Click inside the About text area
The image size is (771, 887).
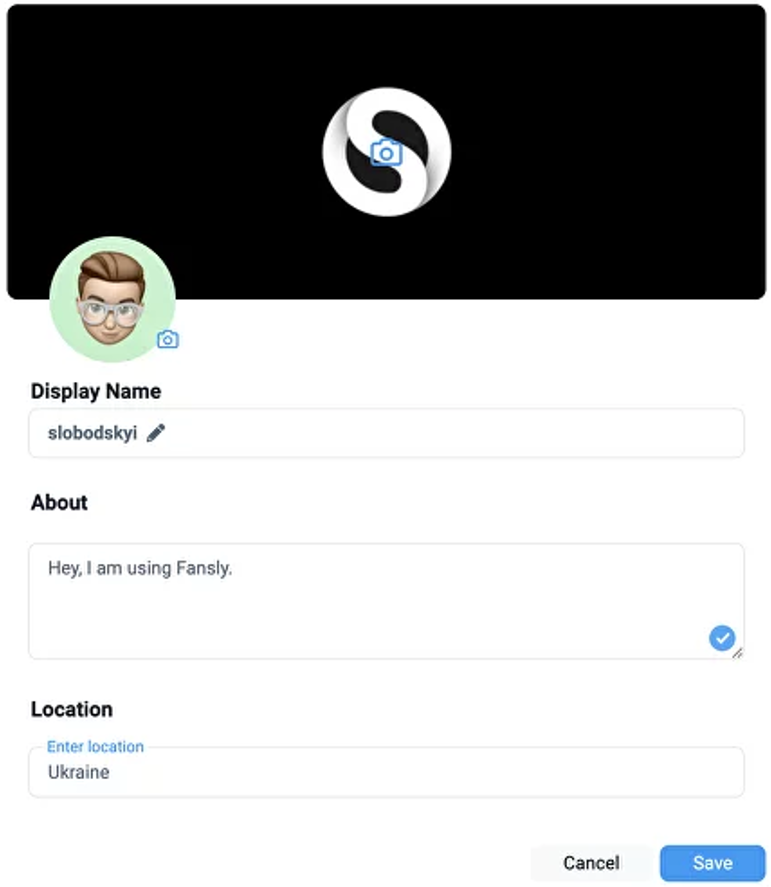click(386, 601)
